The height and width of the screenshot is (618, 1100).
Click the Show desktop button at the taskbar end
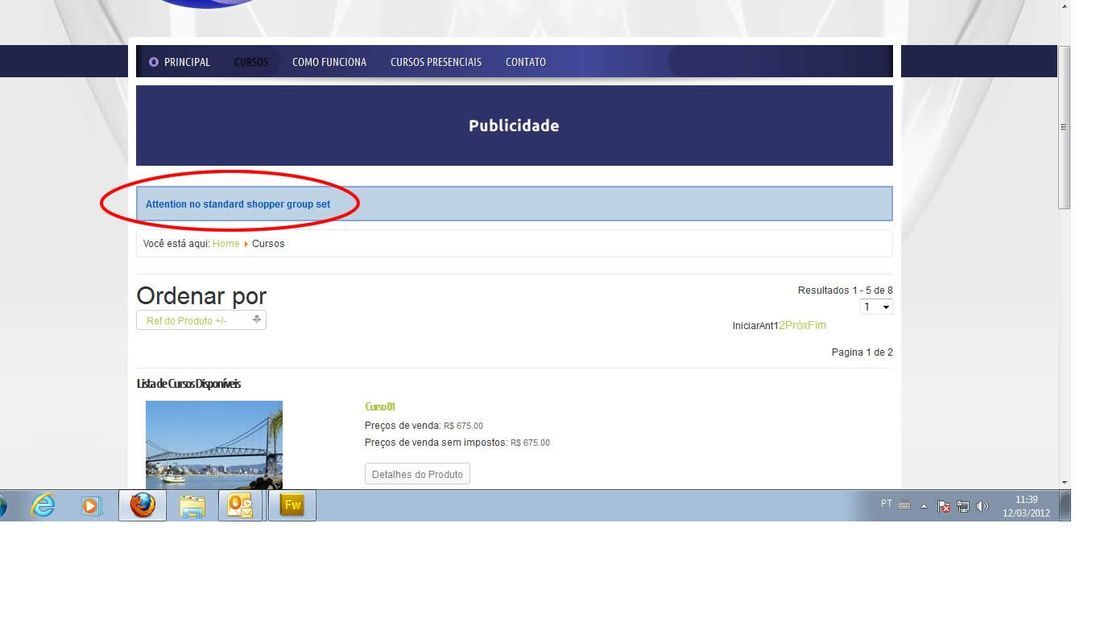pyautogui.click(x=1065, y=506)
